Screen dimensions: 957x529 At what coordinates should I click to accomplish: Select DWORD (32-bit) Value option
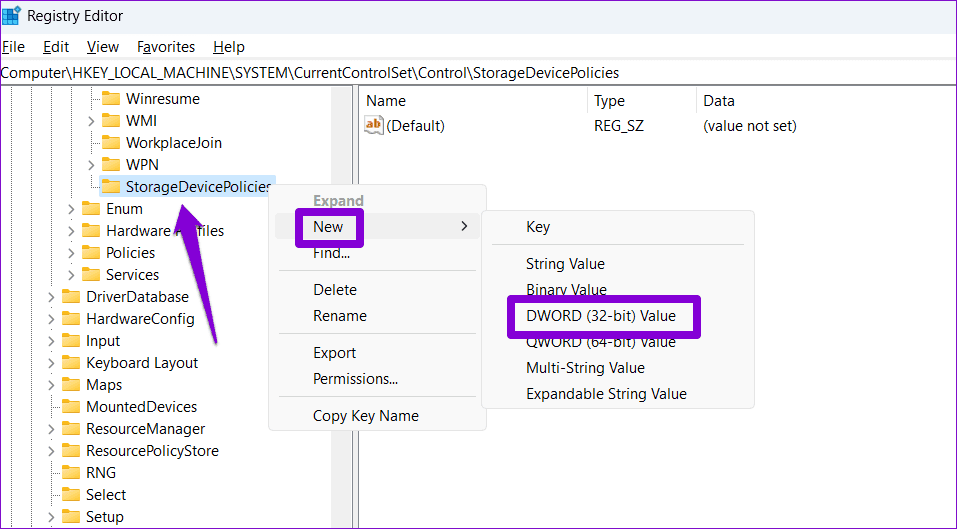[618, 315]
